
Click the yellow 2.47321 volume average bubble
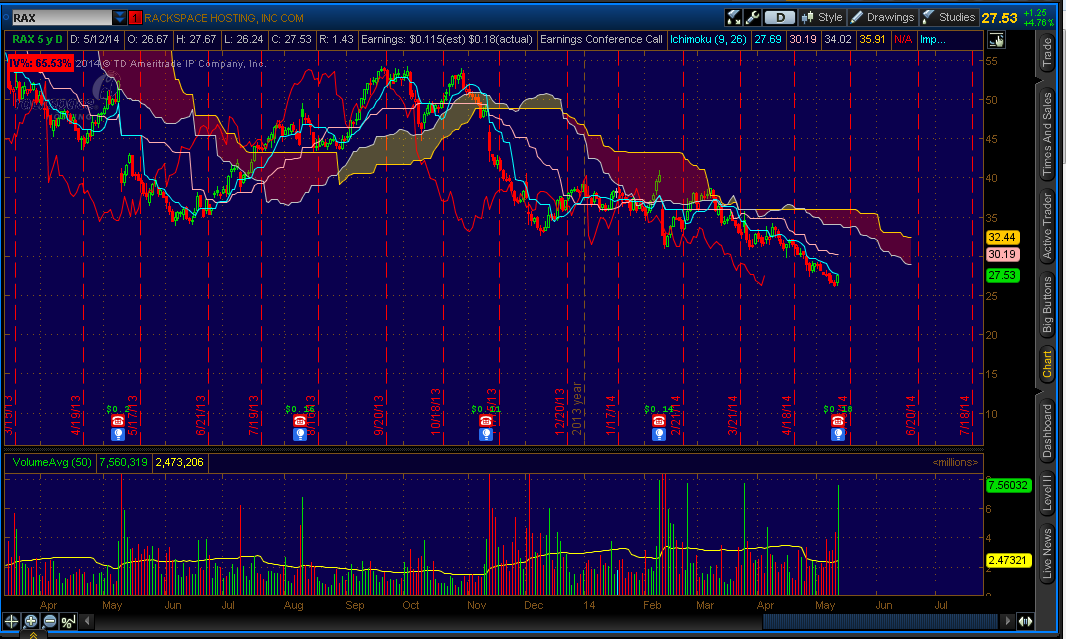coord(1008,560)
